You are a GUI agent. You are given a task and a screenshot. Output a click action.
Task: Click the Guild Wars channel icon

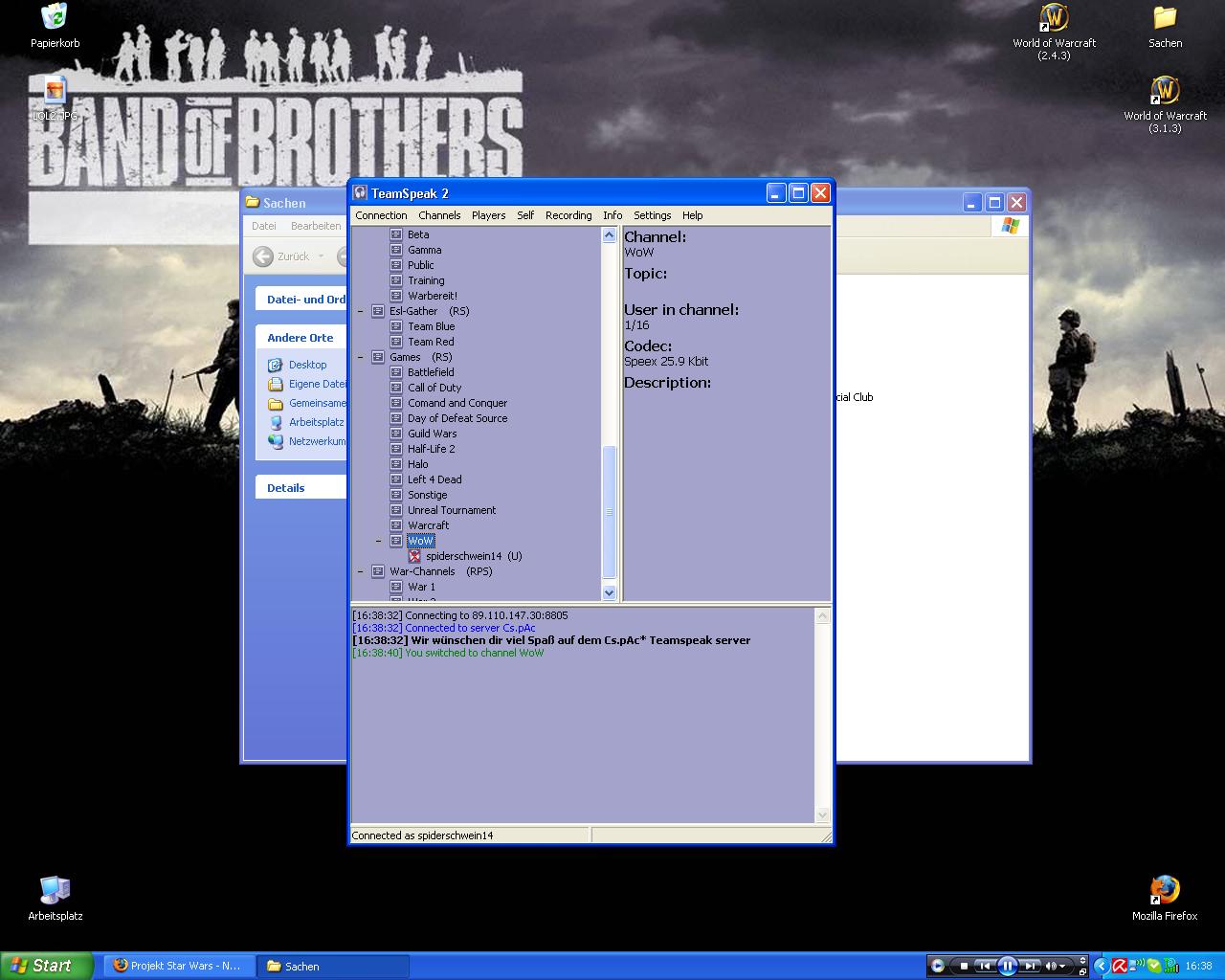[x=396, y=434]
